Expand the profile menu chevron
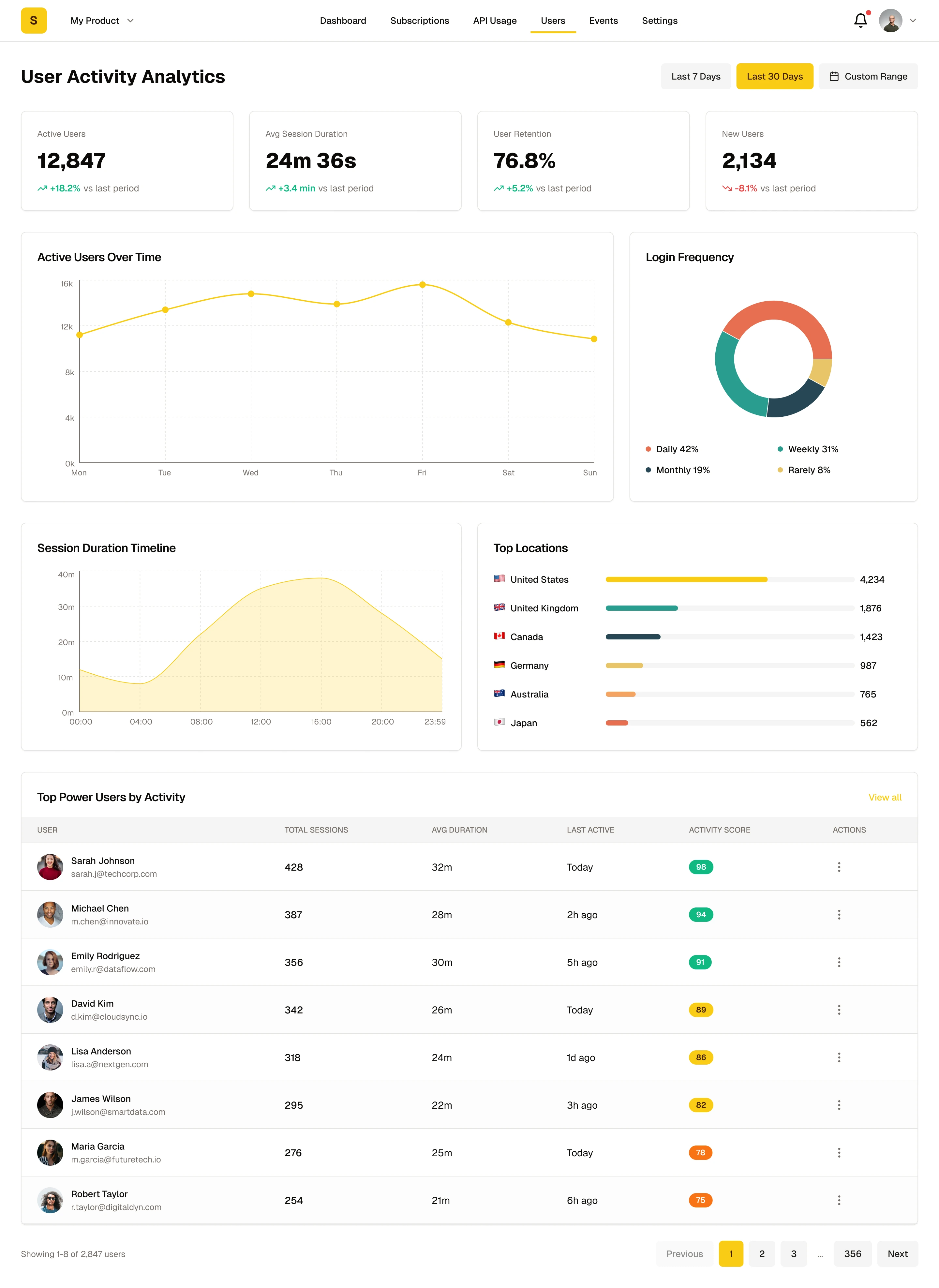 tap(913, 21)
